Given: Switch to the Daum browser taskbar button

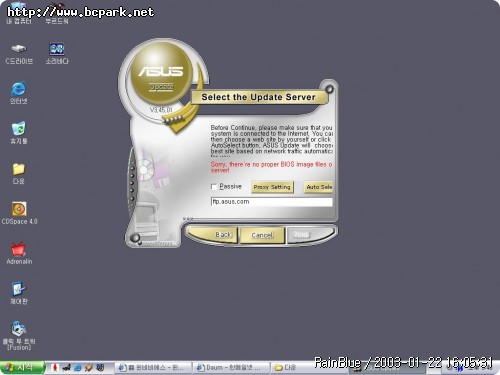Looking at the screenshot, I should (231, 368).
